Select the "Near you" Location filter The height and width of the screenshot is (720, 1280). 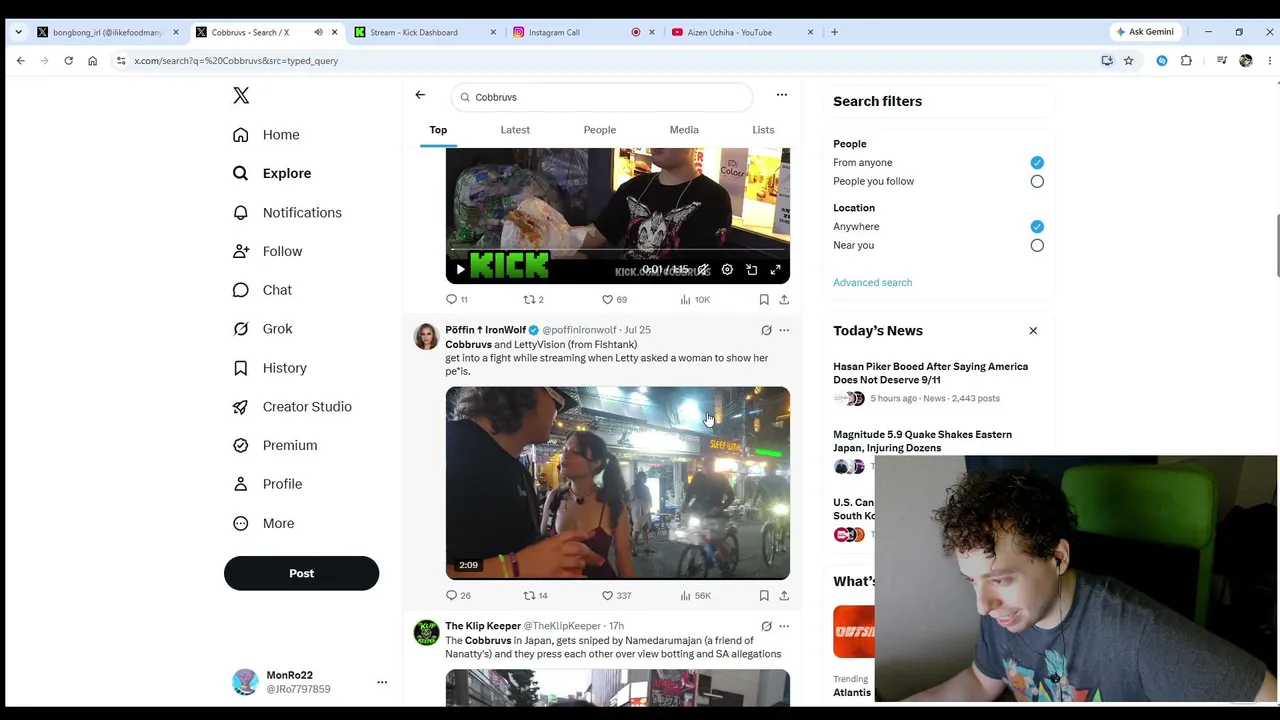(1037, 246)
